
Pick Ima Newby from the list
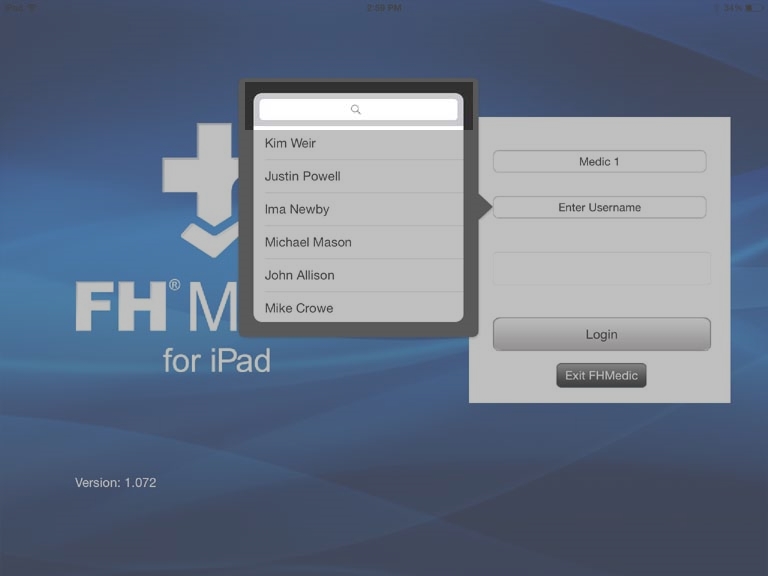[x=358, y=209]
